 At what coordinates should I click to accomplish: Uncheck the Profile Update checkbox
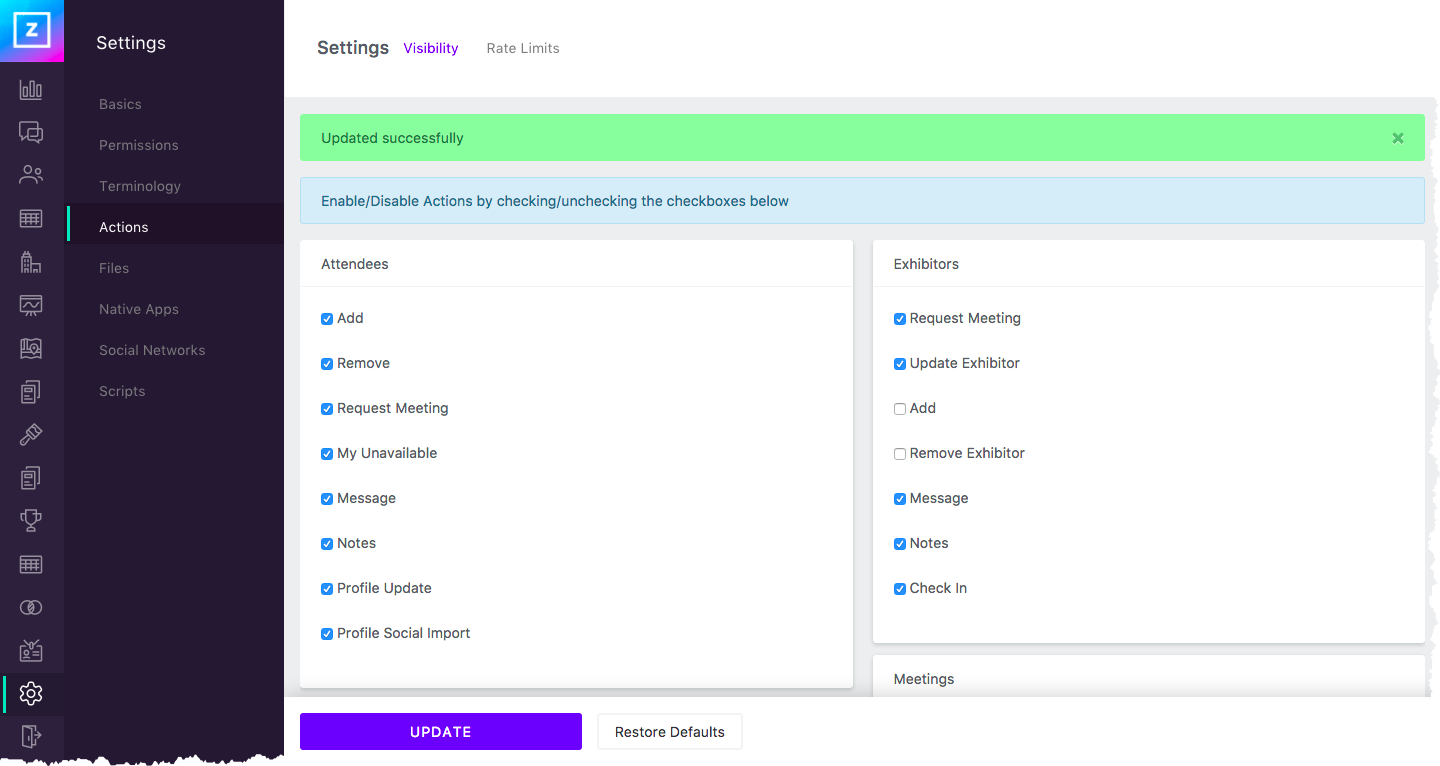pyautogui.click(x=327, y=589)
